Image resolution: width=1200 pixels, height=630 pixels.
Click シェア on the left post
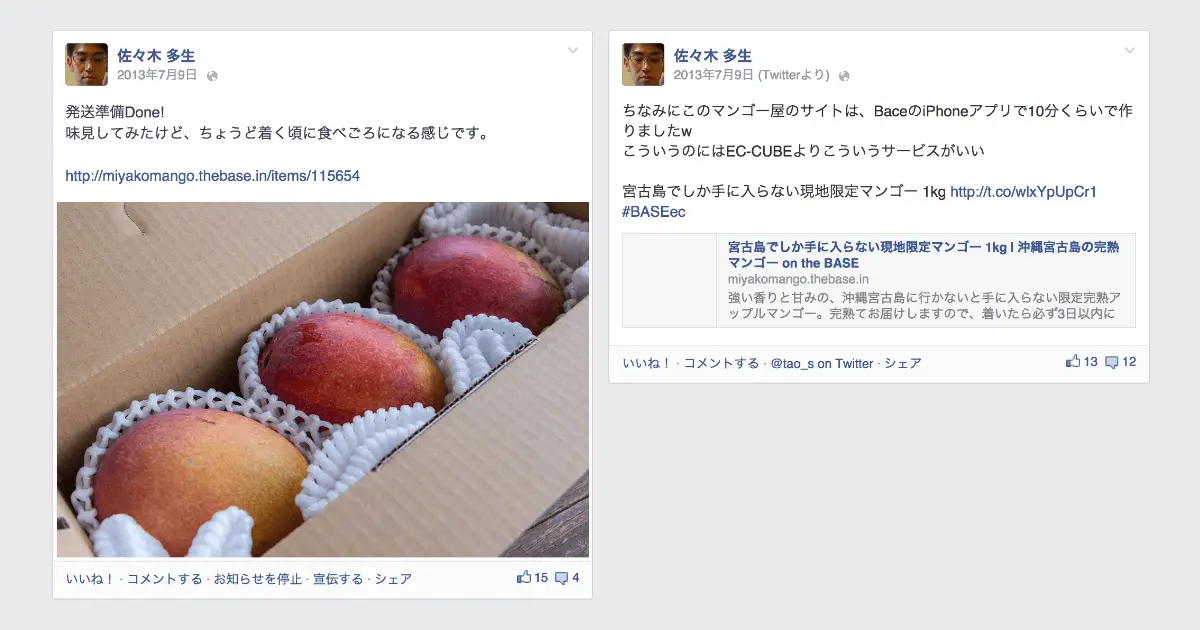click(393, 579)
